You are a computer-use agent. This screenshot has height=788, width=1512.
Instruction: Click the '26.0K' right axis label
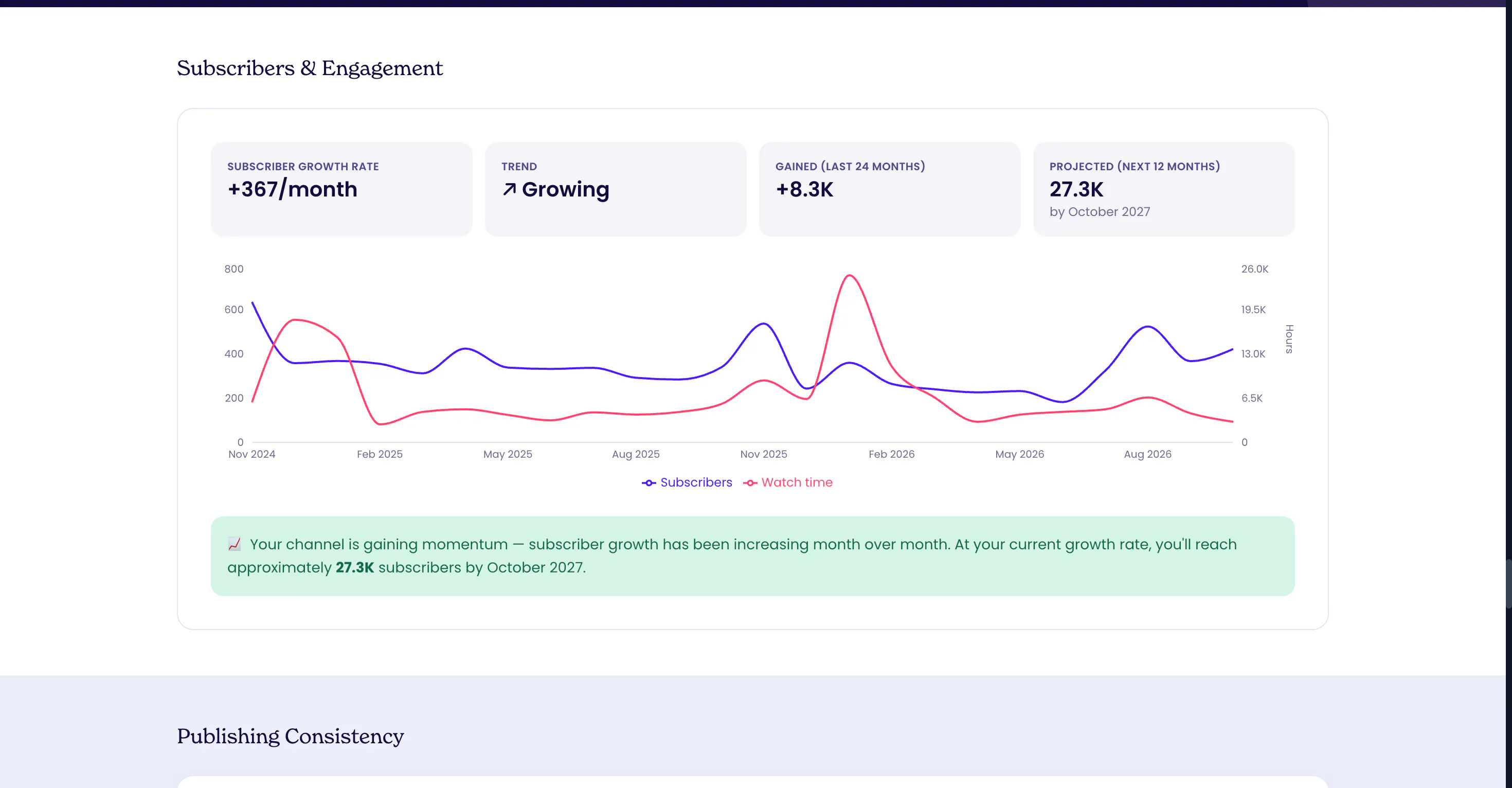pyautogui.click(x=1254, y=269)
